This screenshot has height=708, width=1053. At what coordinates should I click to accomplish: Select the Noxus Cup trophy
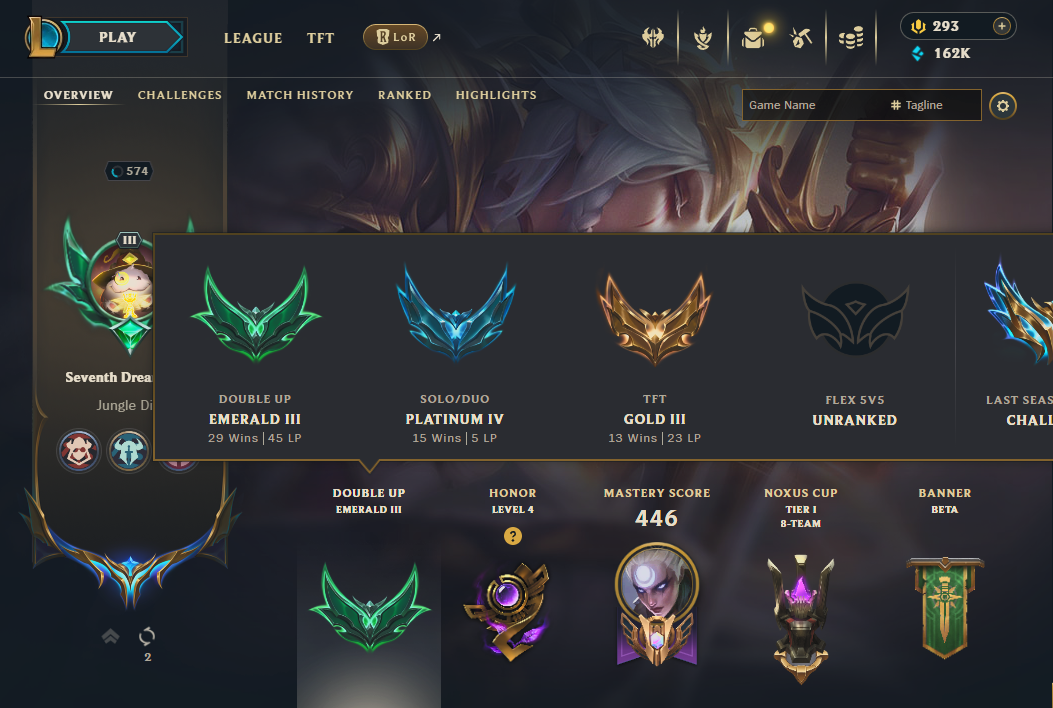800,618
